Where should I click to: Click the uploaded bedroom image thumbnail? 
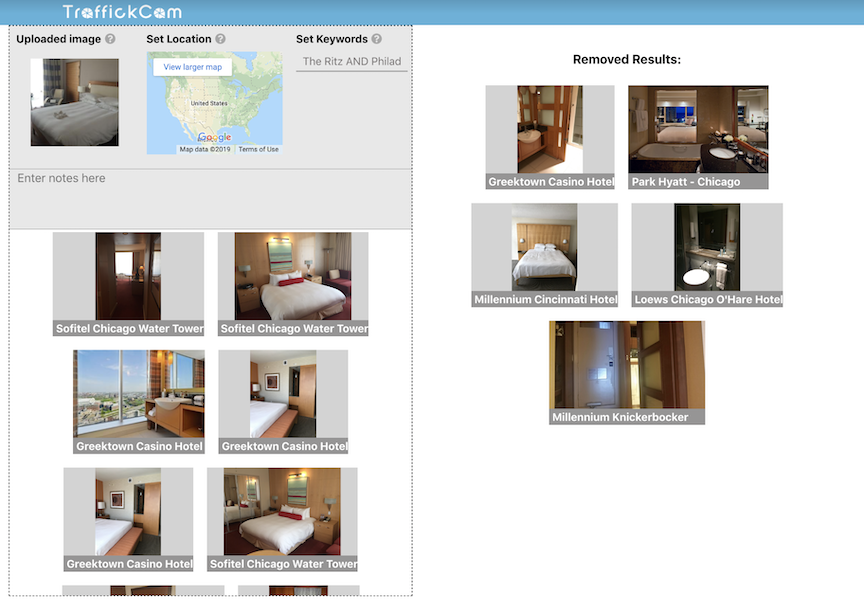pyautogui.click(x=74, y=102)
